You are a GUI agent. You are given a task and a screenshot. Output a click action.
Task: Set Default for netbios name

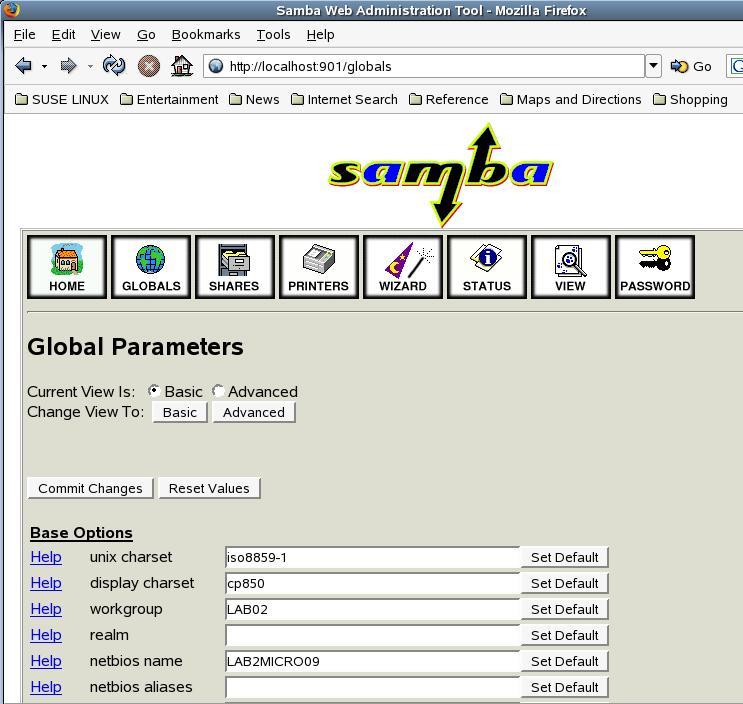coord(564,661)
